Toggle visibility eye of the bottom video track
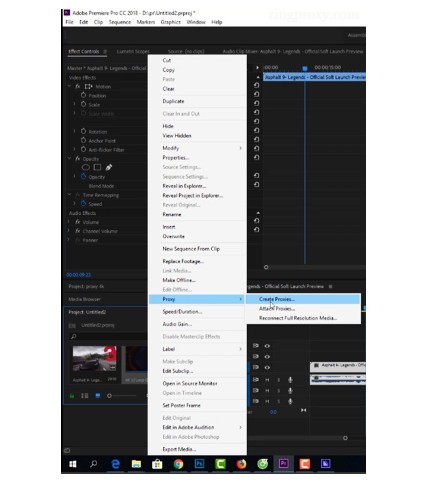The image size is (422, 486). [x=267, y=367]
